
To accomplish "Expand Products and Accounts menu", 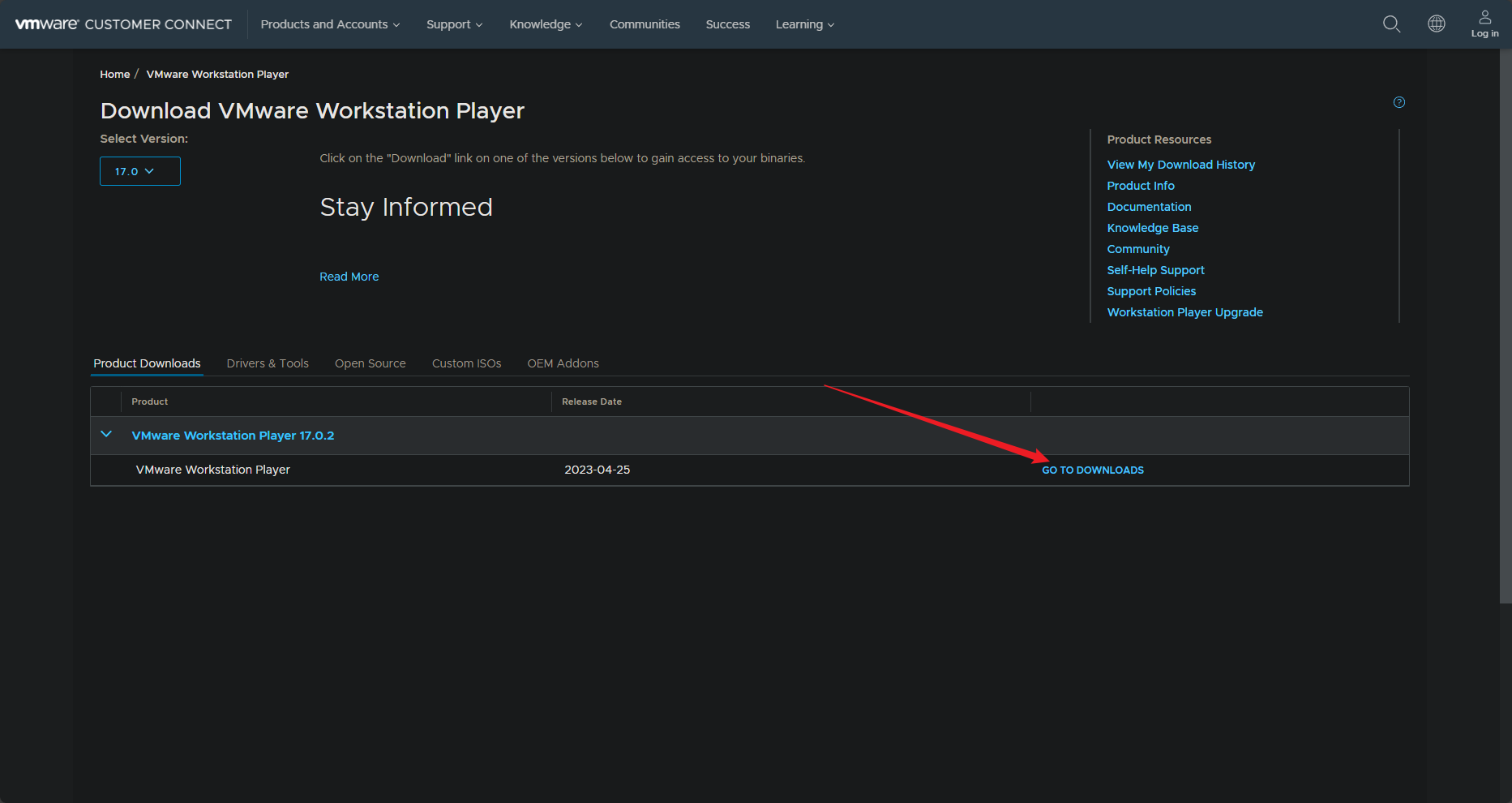I will 330,24.
